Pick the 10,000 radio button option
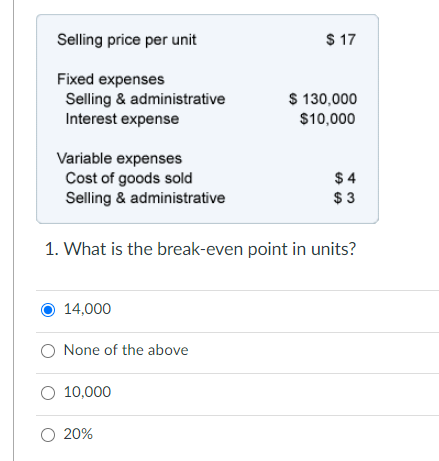This screenshot has height=461, width=439. point(48,393)
